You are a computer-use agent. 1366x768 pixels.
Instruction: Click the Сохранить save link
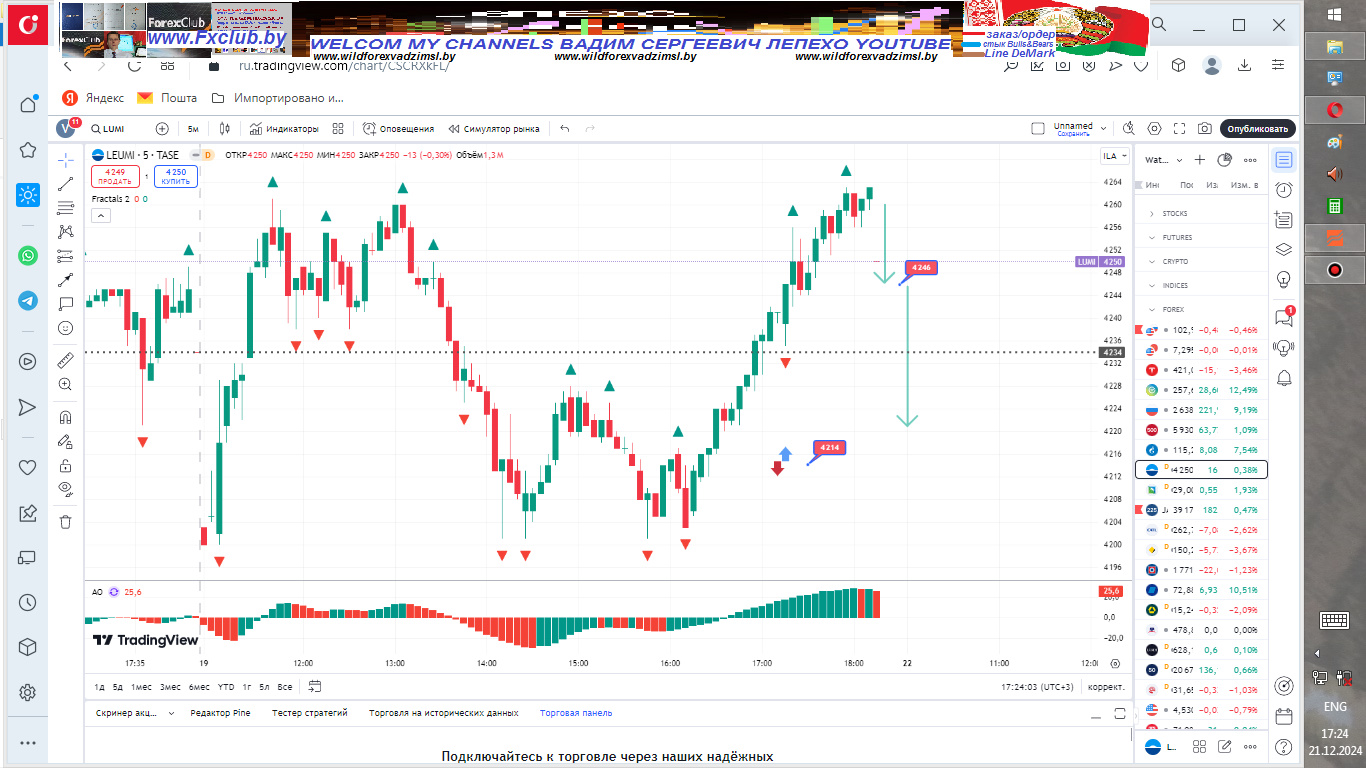1073,134
